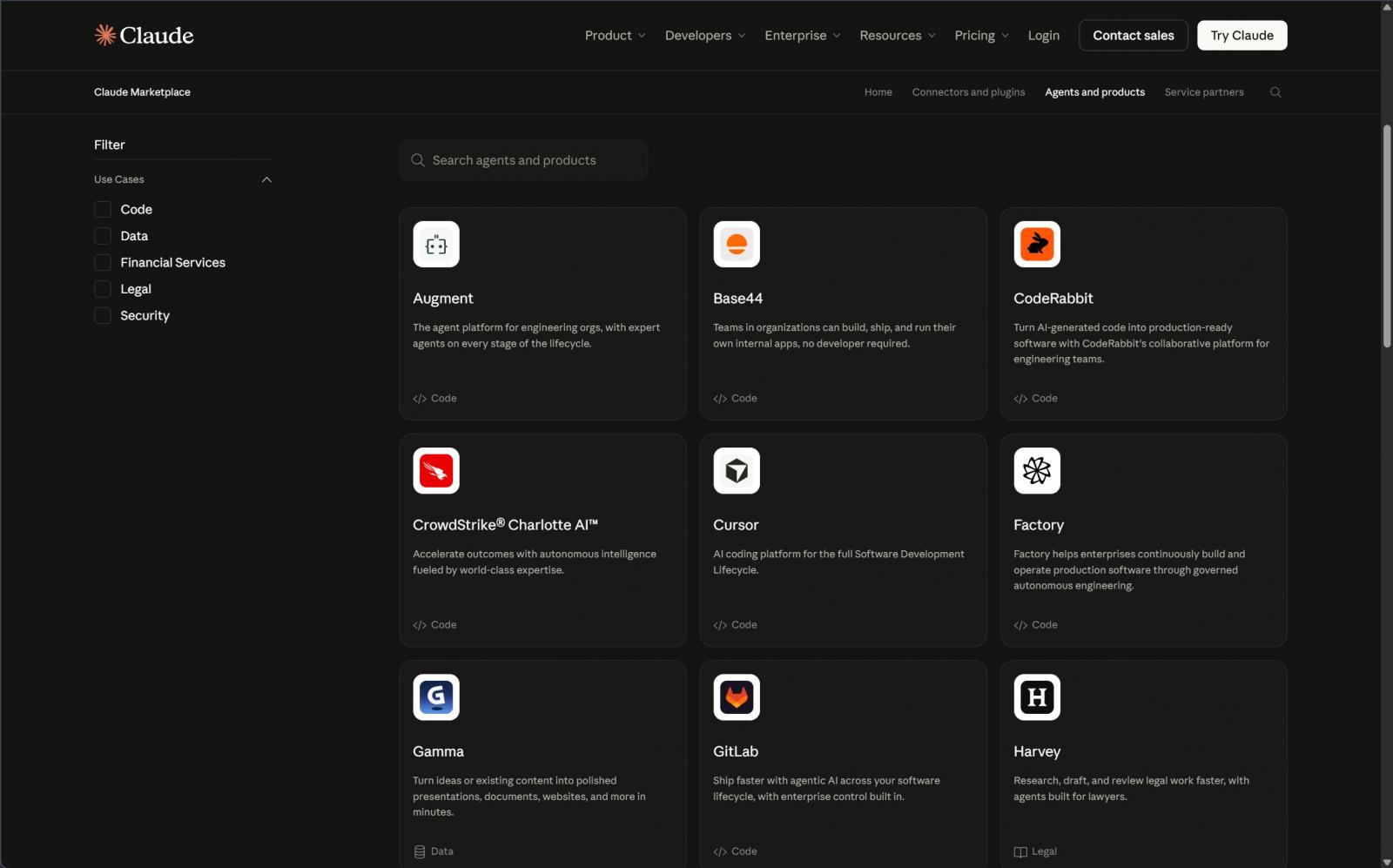Click the CrowdStrike Charlotte AI icon
1393x868 pixels.
tap(436, 471)
